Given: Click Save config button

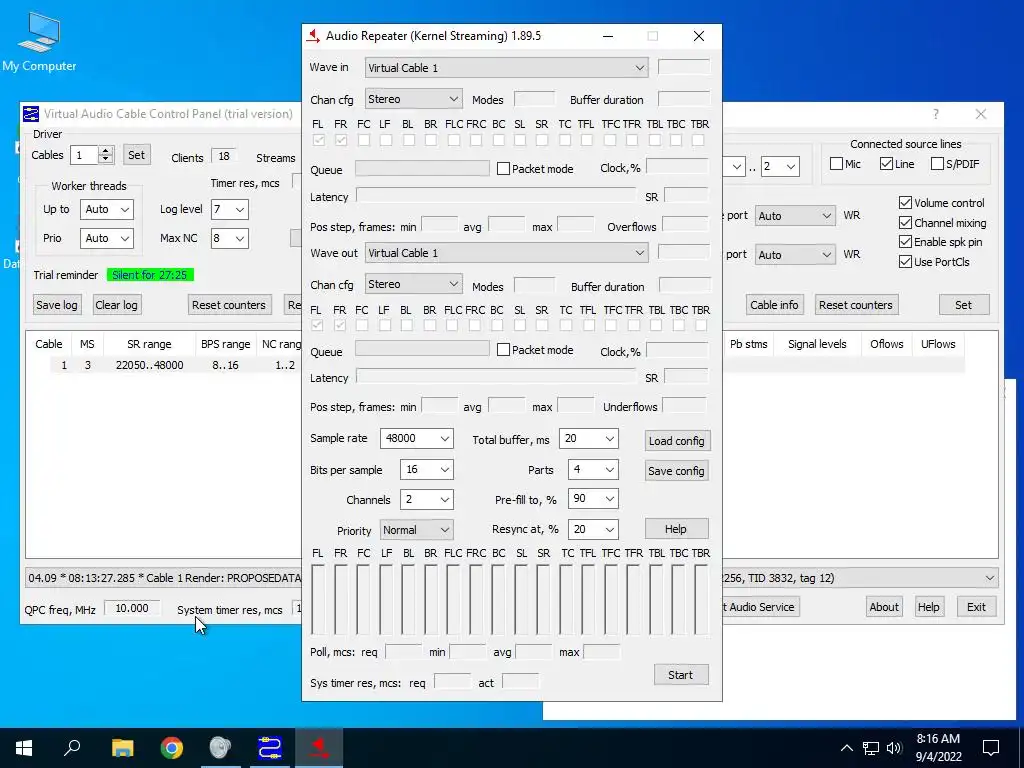Looking at the screenshot, I should point(677,471).
